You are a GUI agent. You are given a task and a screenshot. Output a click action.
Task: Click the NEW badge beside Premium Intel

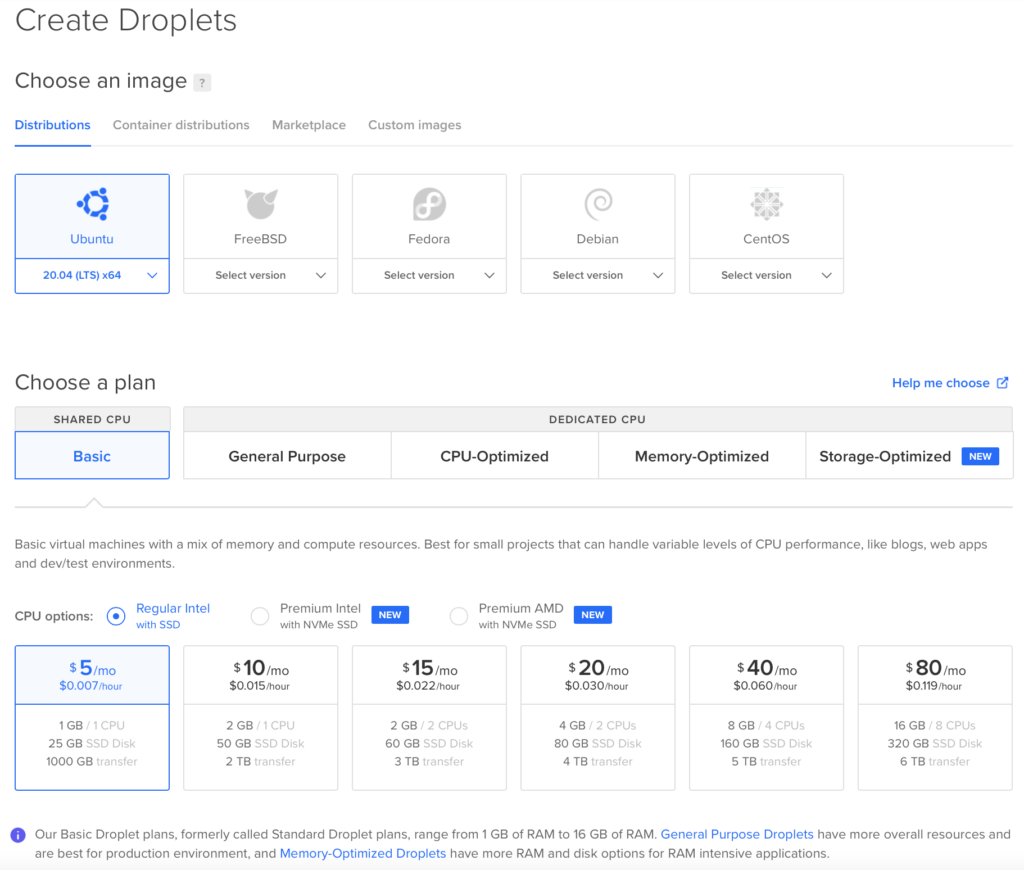(x=390, y=615)
